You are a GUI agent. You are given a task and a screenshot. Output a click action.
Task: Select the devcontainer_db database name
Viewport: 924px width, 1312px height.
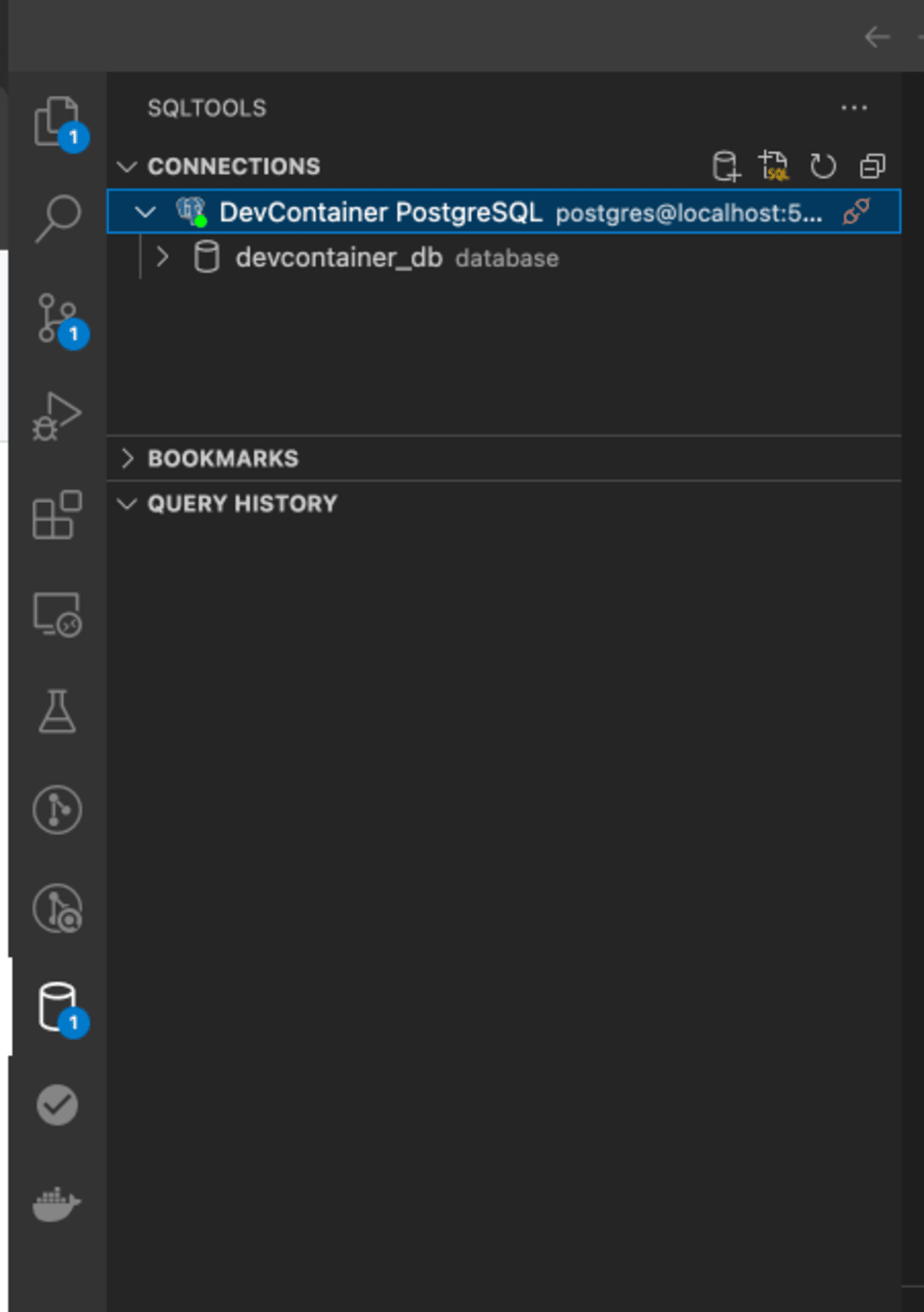[x=339, y=258]
